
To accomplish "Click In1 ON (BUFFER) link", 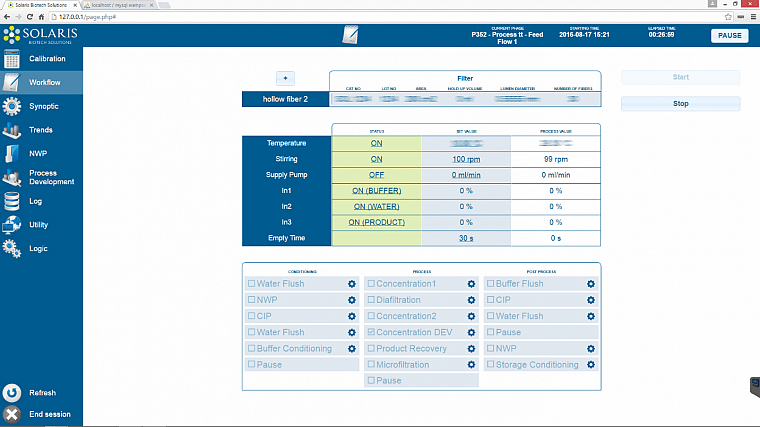I will pyautogui.click(x=377, y=191).
